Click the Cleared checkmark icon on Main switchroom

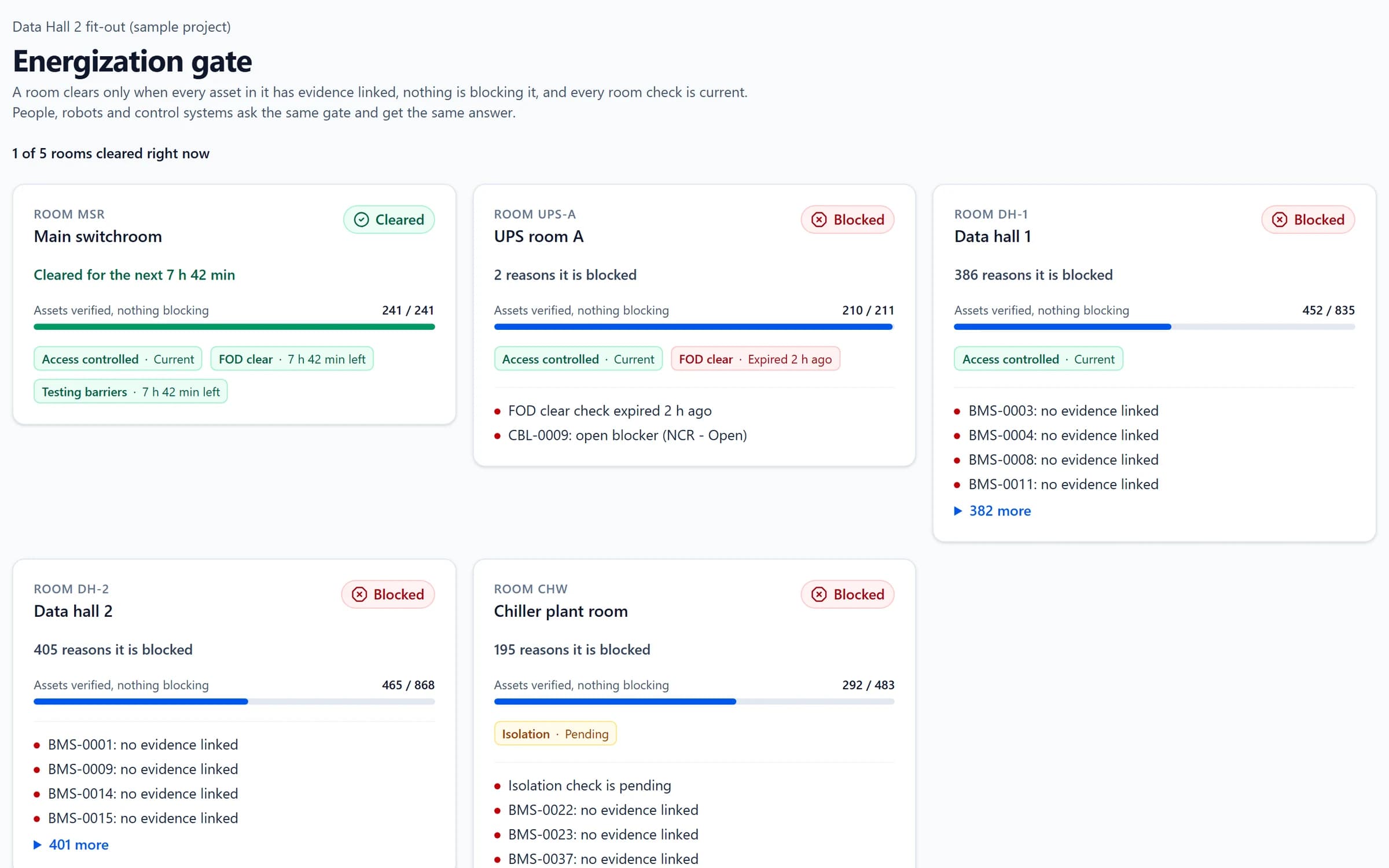[361, 220]
